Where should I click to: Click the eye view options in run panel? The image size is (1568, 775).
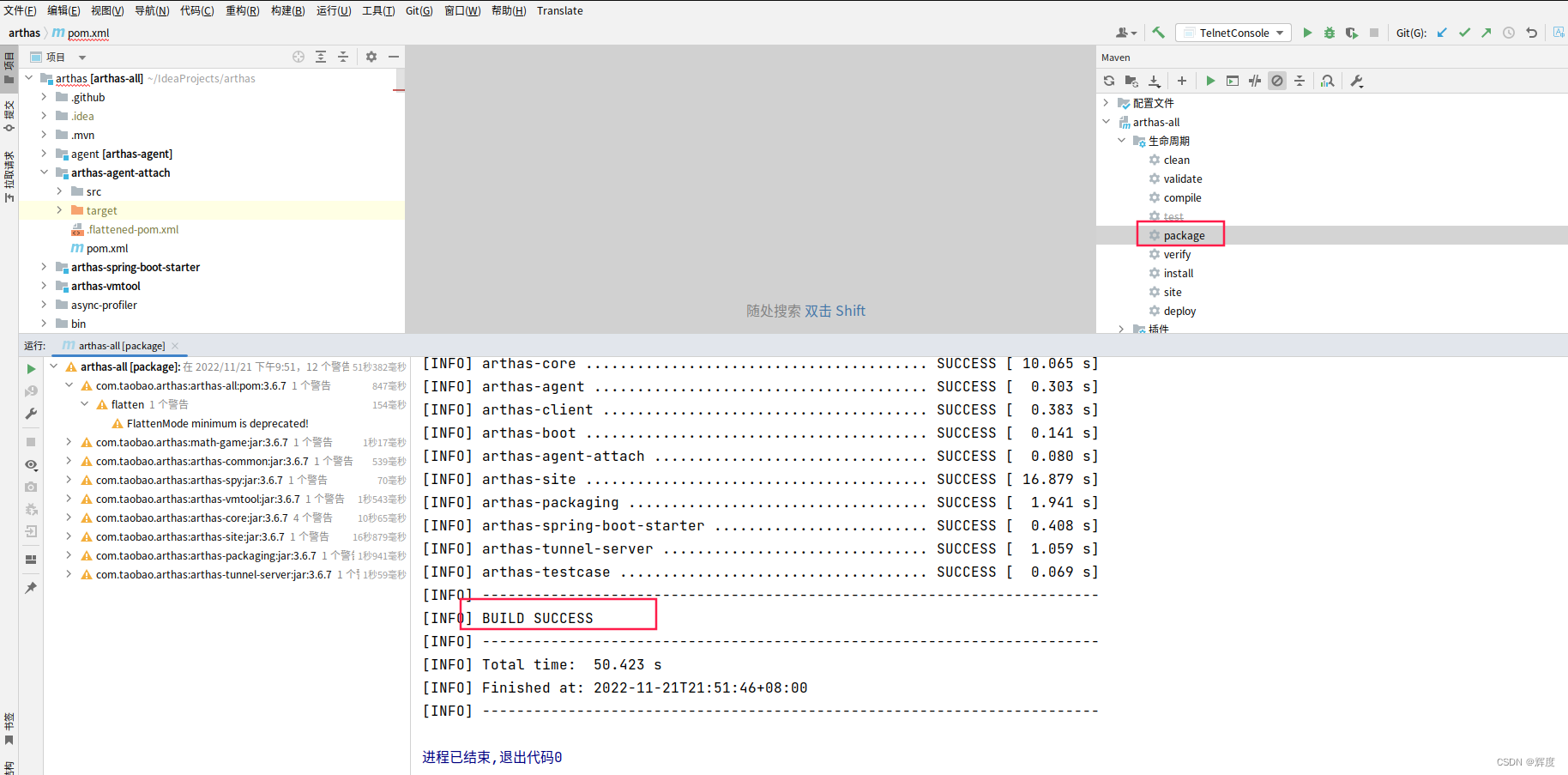(x=31, y=464)
